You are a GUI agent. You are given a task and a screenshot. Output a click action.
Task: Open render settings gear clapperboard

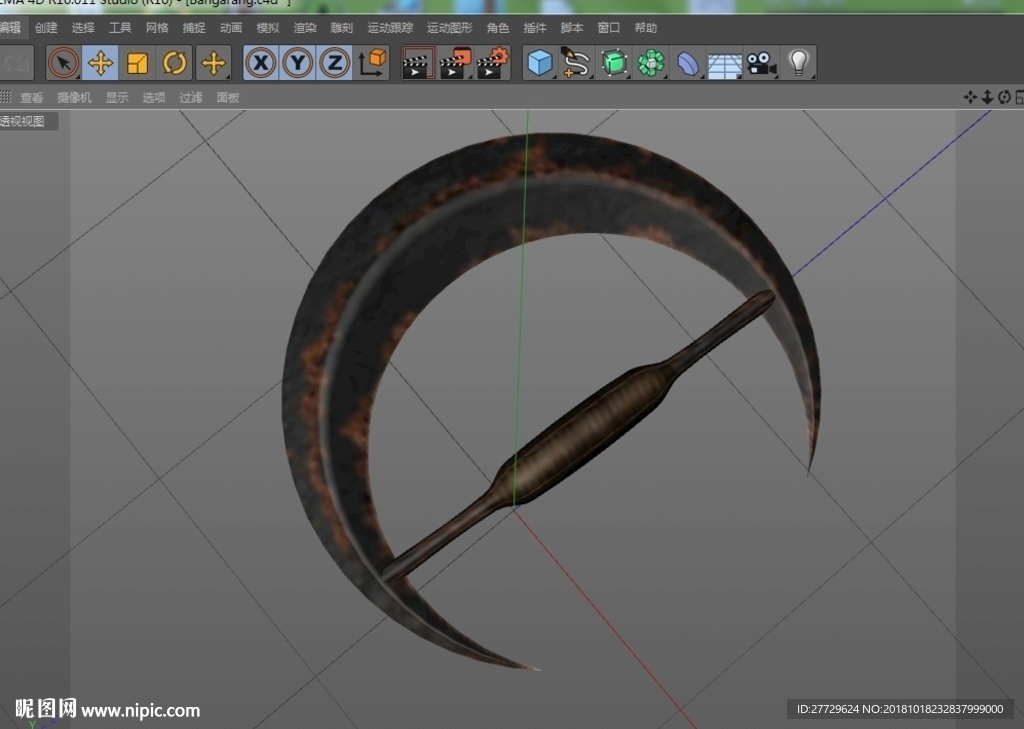click(x=492, y=63)
